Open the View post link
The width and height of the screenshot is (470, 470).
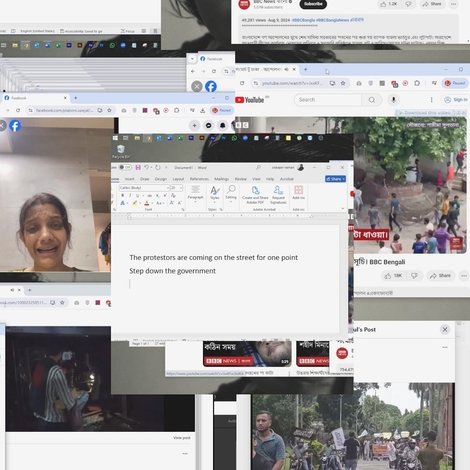click(x=182, y=438)
